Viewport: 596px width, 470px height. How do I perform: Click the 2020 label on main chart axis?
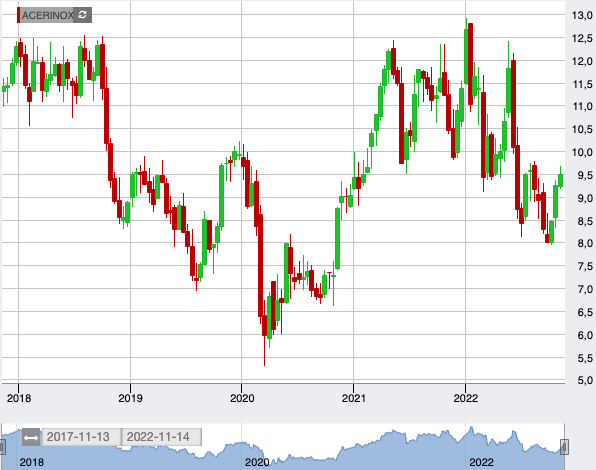coord(242,398)
